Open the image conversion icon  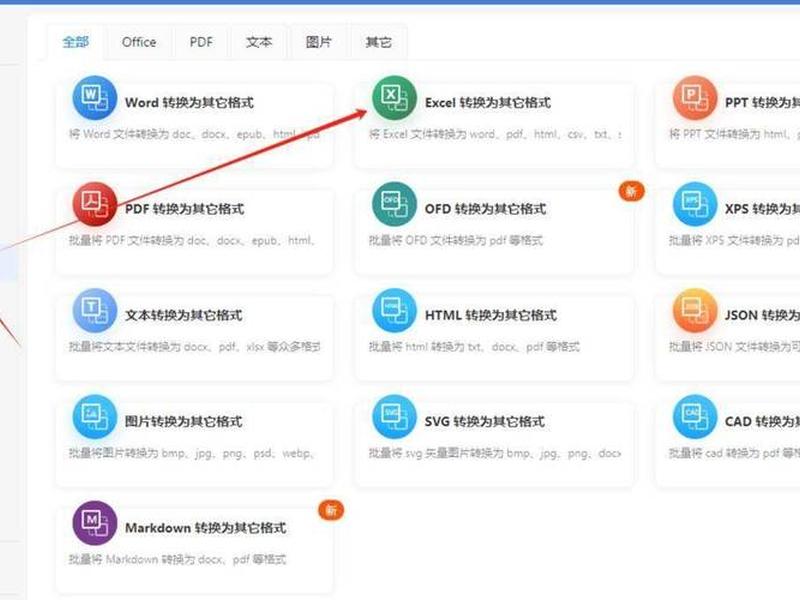[95, 417]
